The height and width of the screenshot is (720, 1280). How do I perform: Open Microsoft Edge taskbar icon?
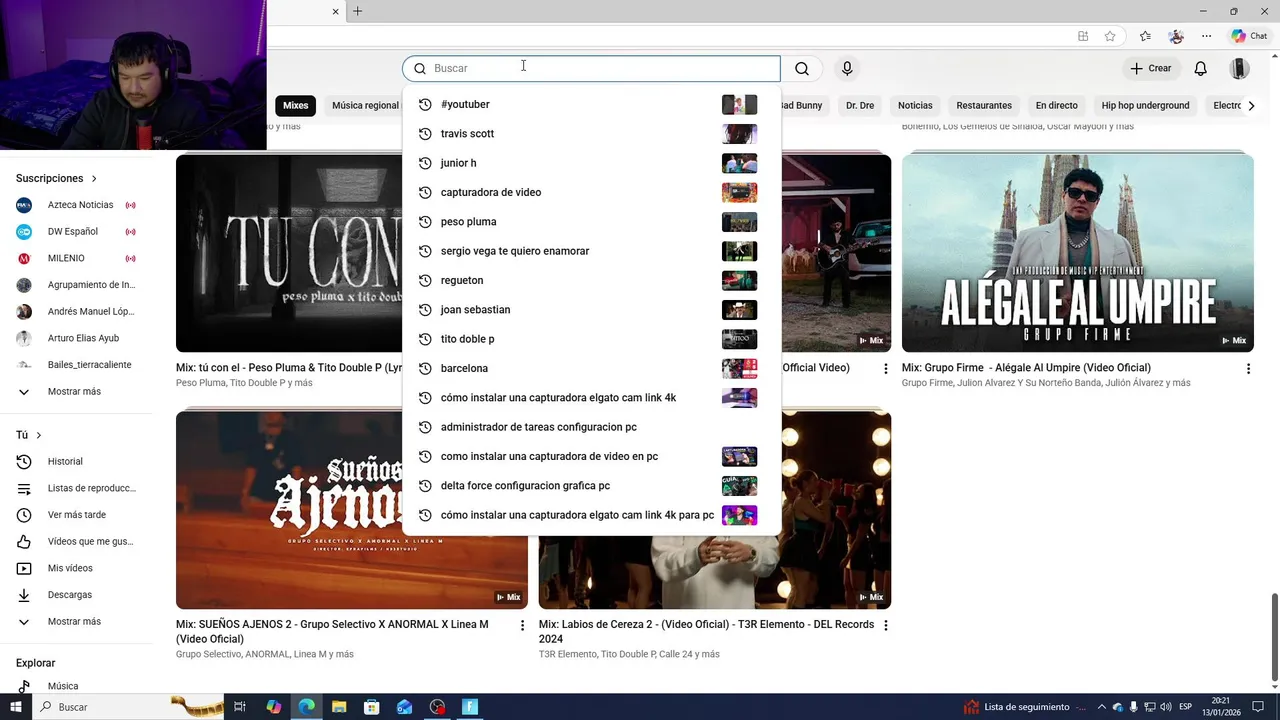click(307, 707)
